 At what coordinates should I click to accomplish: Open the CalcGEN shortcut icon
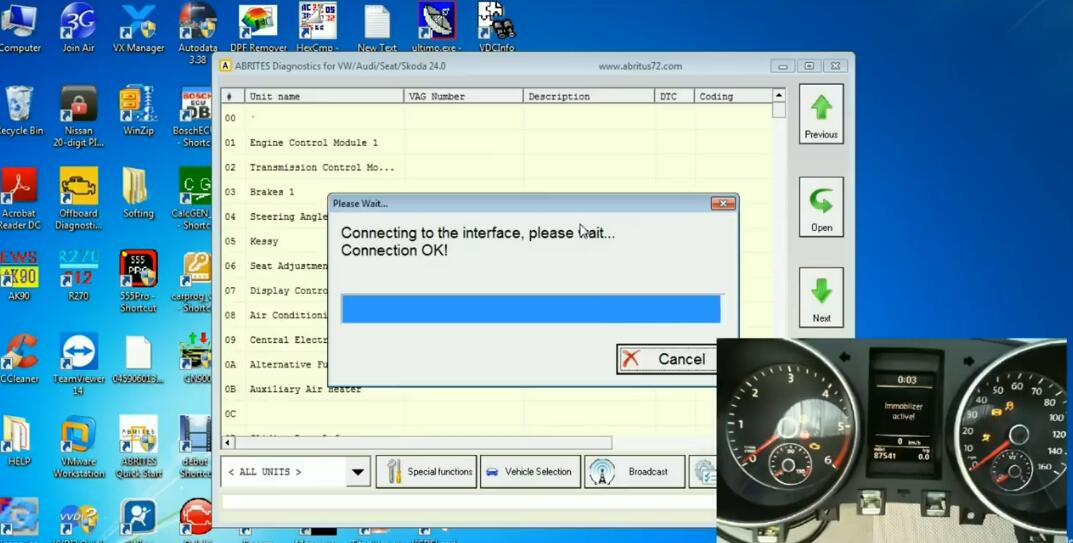coord(194,199)
